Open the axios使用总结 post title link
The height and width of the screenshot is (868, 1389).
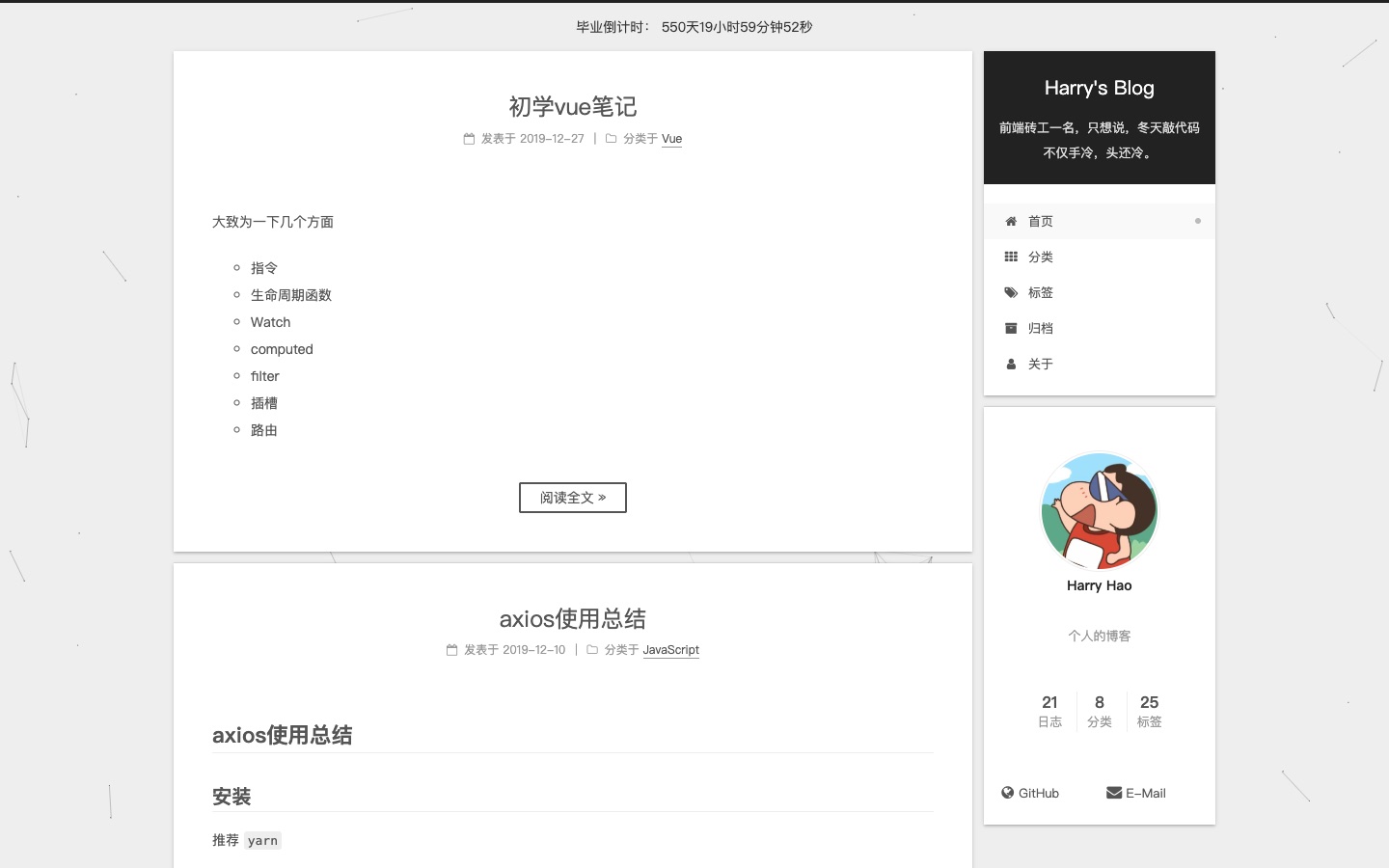pyautogui.click(x=573, y=618)
